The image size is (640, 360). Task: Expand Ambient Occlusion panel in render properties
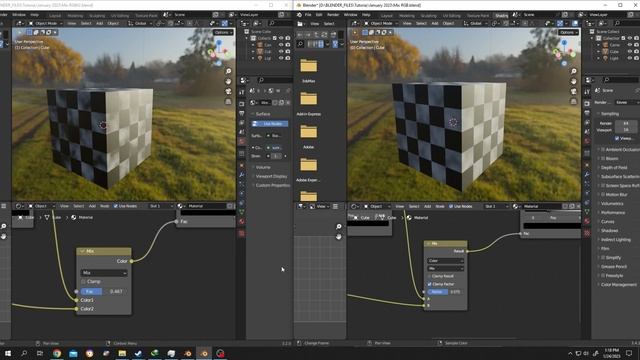pyautogui.click(x=618, y=150)
